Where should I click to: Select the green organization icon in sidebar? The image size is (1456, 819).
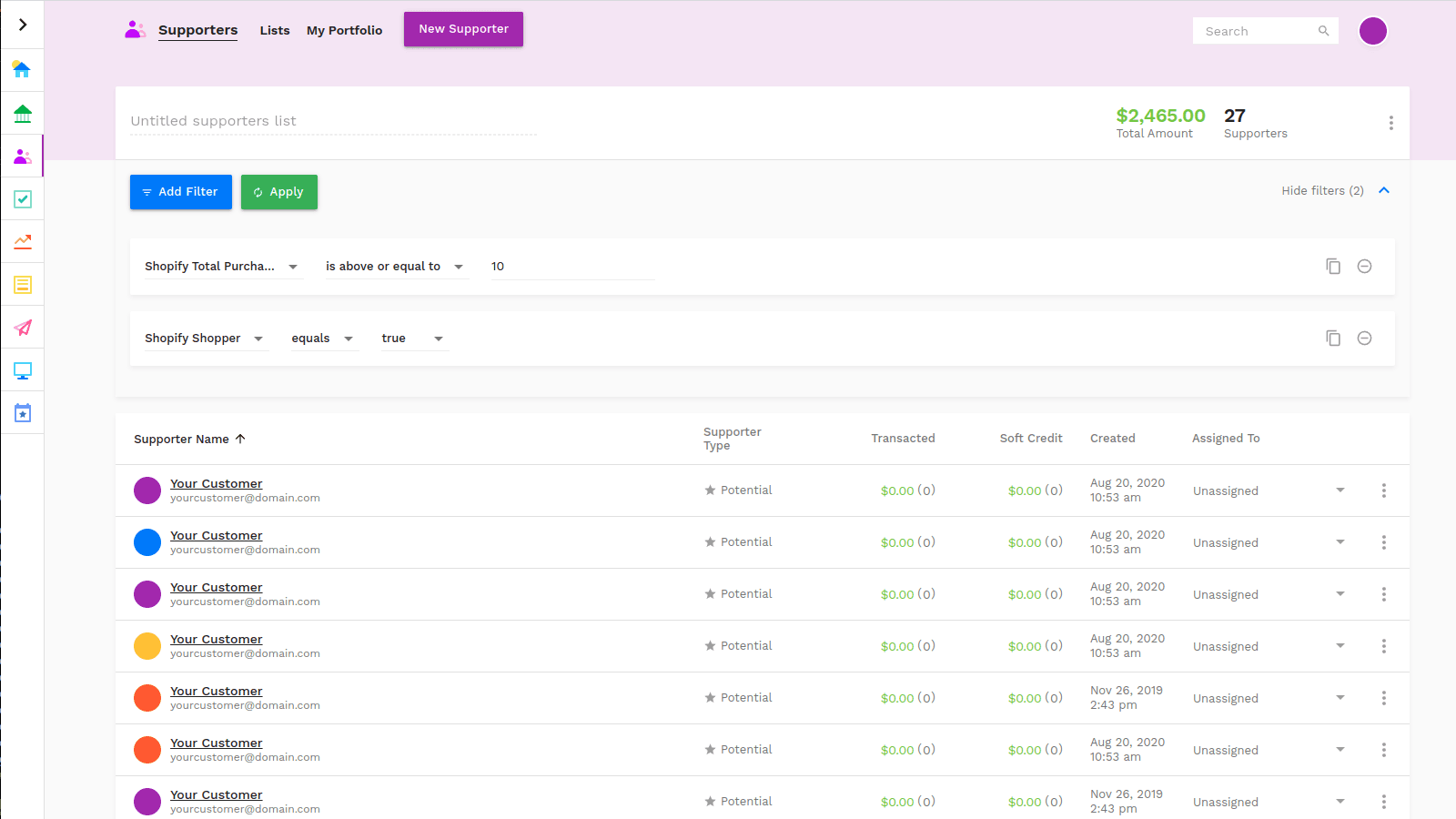[22, 113]
